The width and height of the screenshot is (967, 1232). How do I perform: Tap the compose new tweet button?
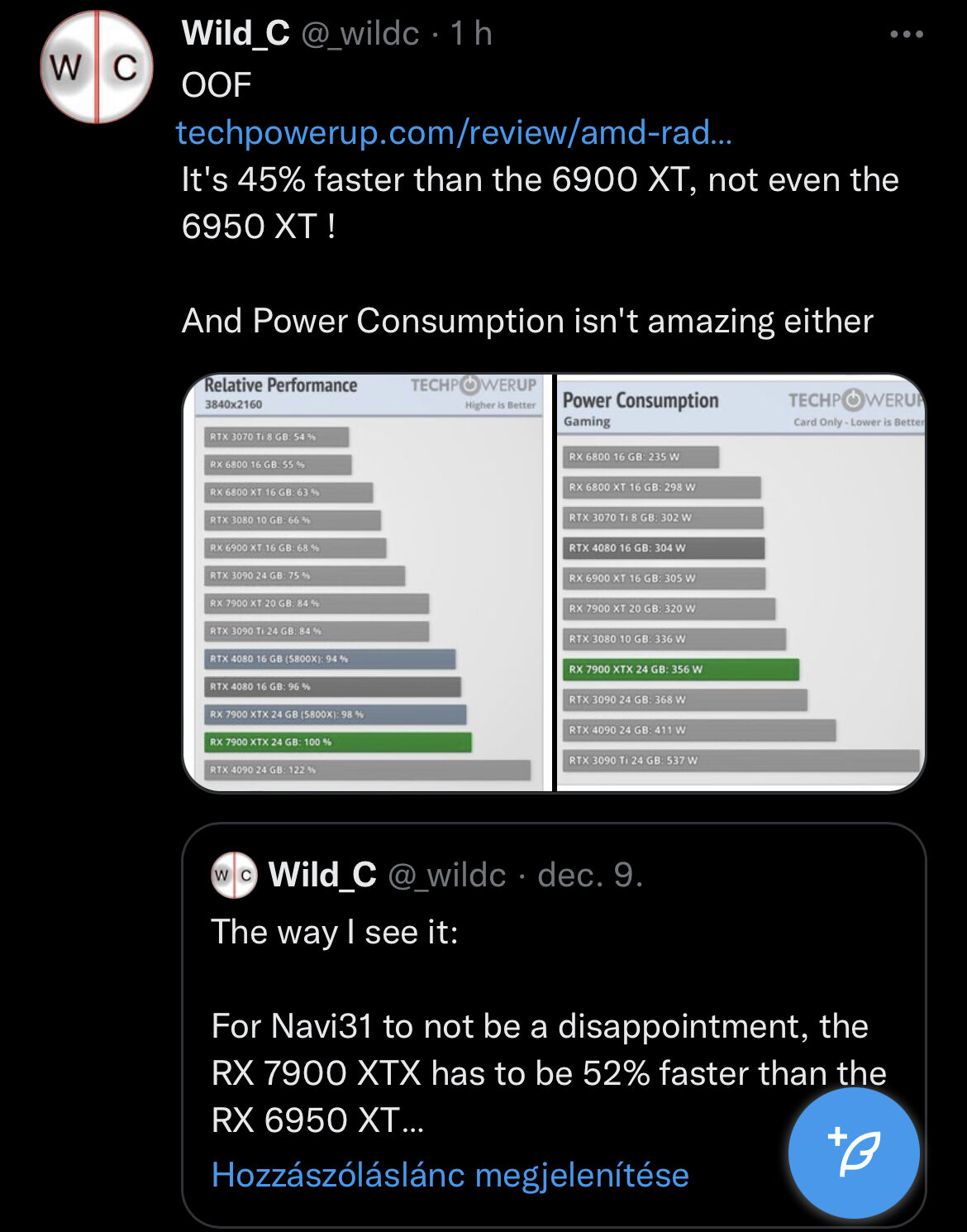854,1153
